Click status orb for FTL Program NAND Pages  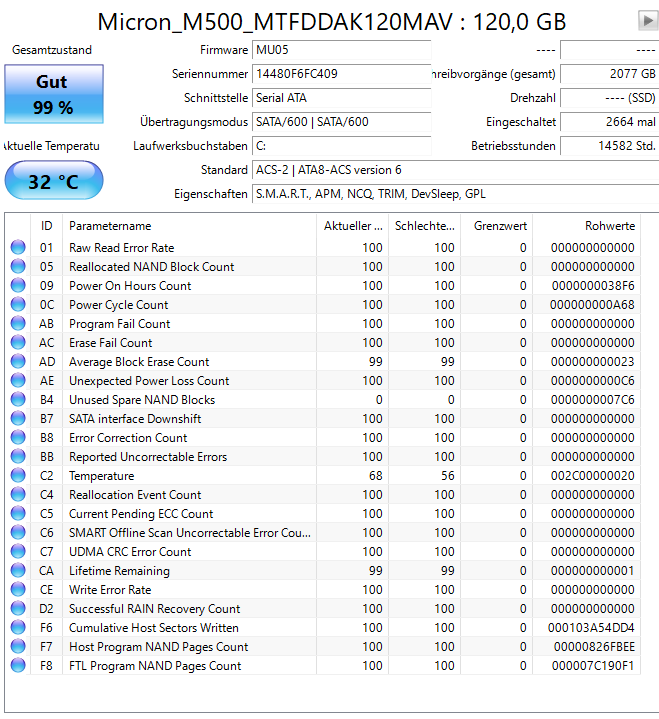18,665
